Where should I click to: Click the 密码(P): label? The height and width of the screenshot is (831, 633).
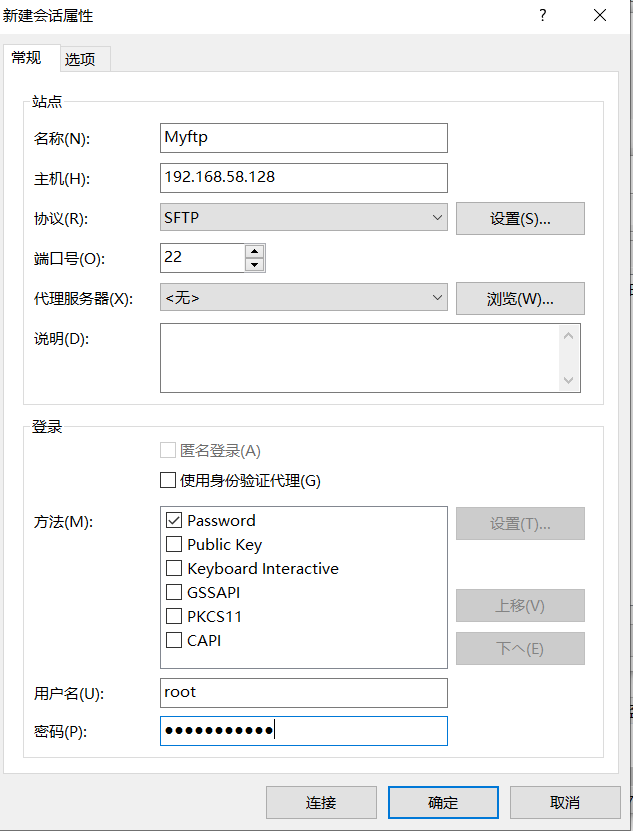tap(60, 732)
